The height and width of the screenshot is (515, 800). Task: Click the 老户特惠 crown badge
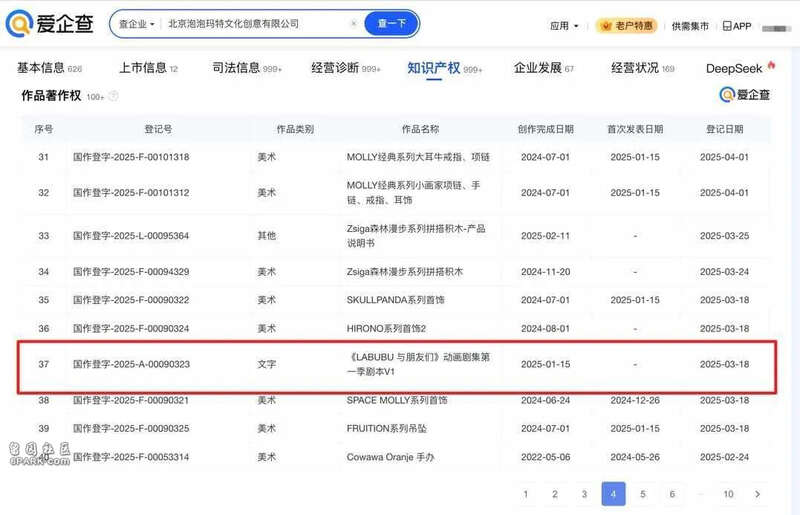pos(625,26)
